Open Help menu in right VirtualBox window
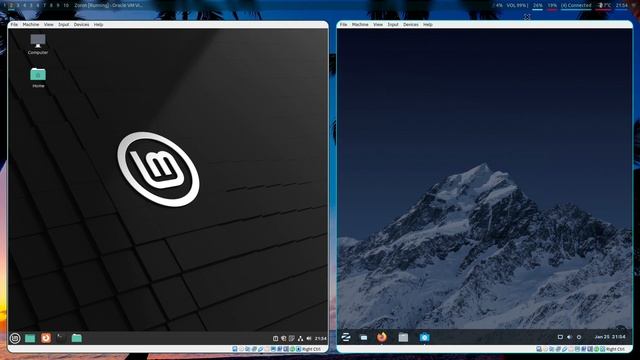Viewport: 640px width, 360px height. 428,24
